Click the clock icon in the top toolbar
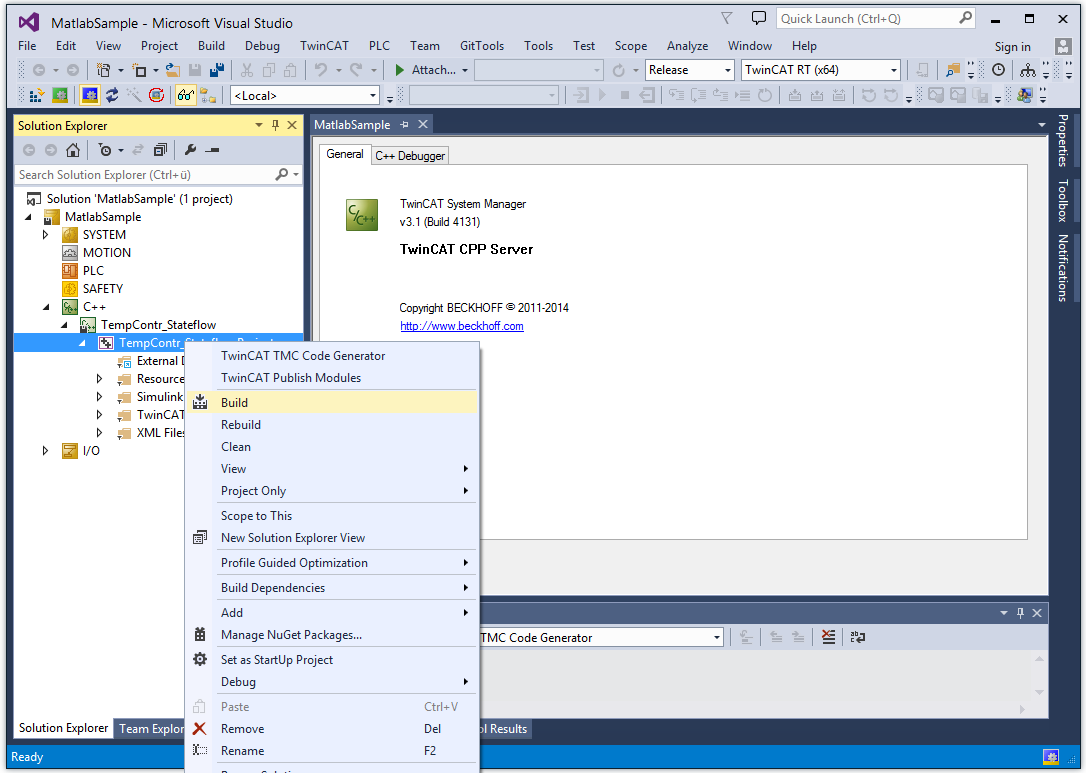1086x773 pixels. (998, 70)
